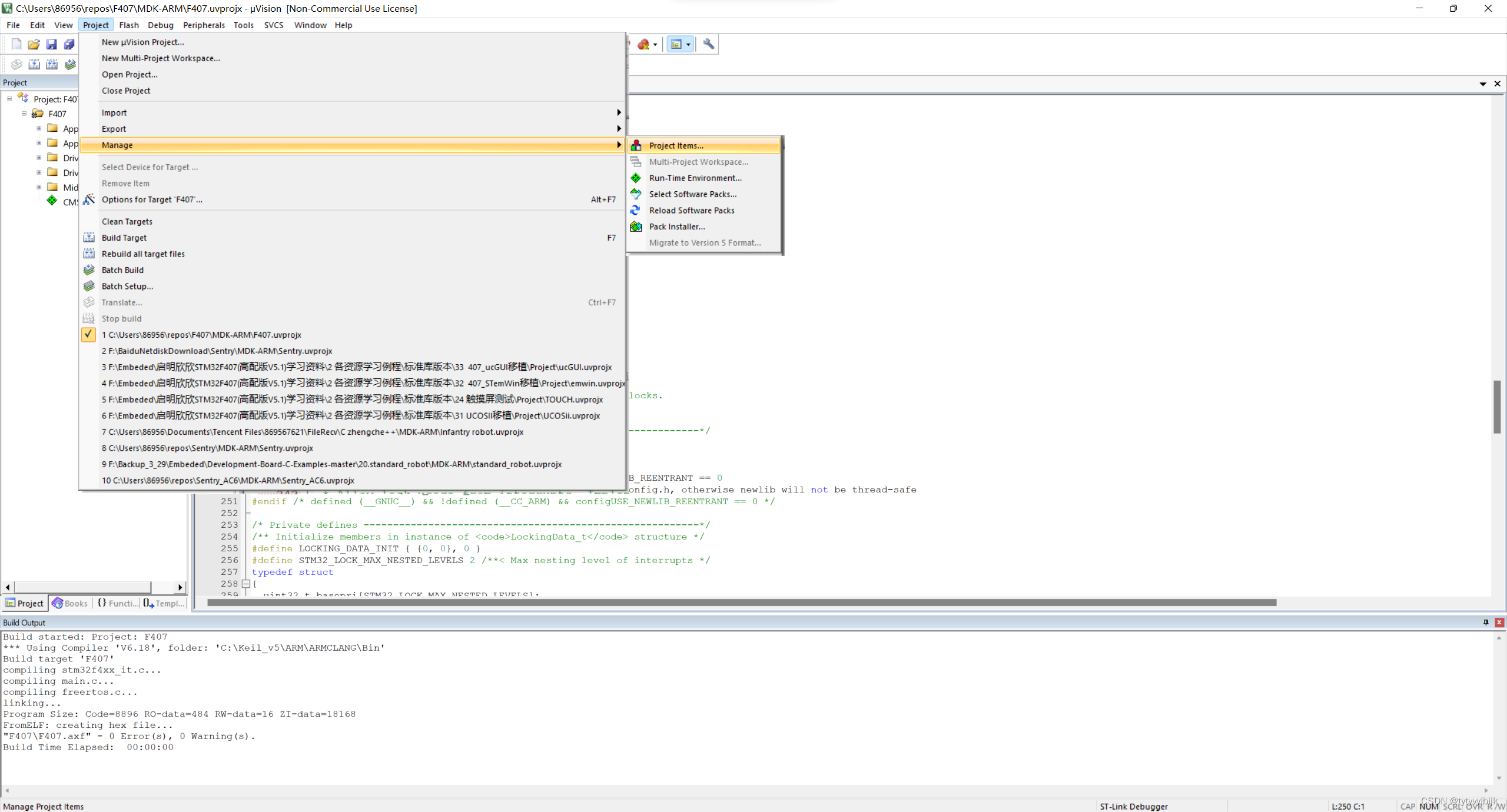The height and width of the screenshot is (812, 1507).
Task: Expand the first App folder node
Action: 39,128
